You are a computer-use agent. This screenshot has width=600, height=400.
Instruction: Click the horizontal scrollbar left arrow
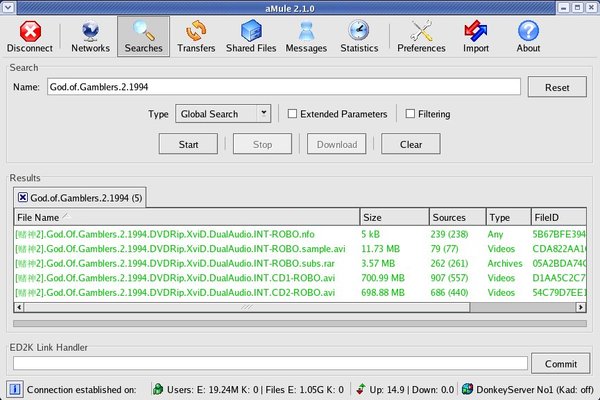coord(19,307)
